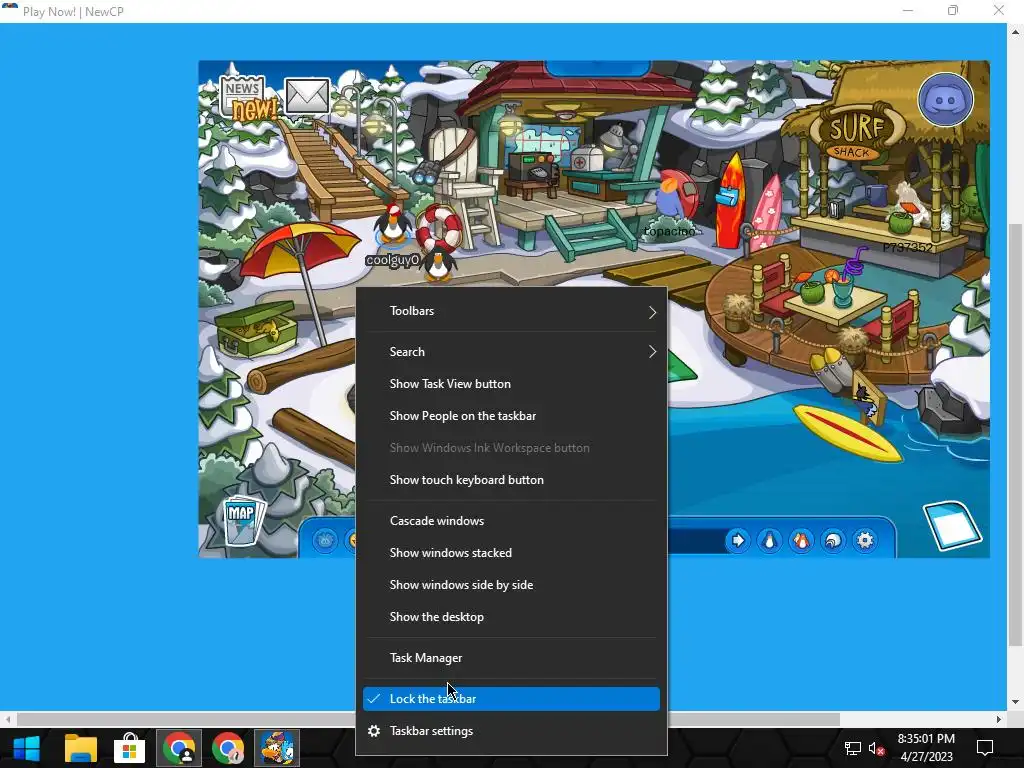Click the vertical scrollbar thumb
Screen dimensions: 1024x768
(x=1015, y=434)
